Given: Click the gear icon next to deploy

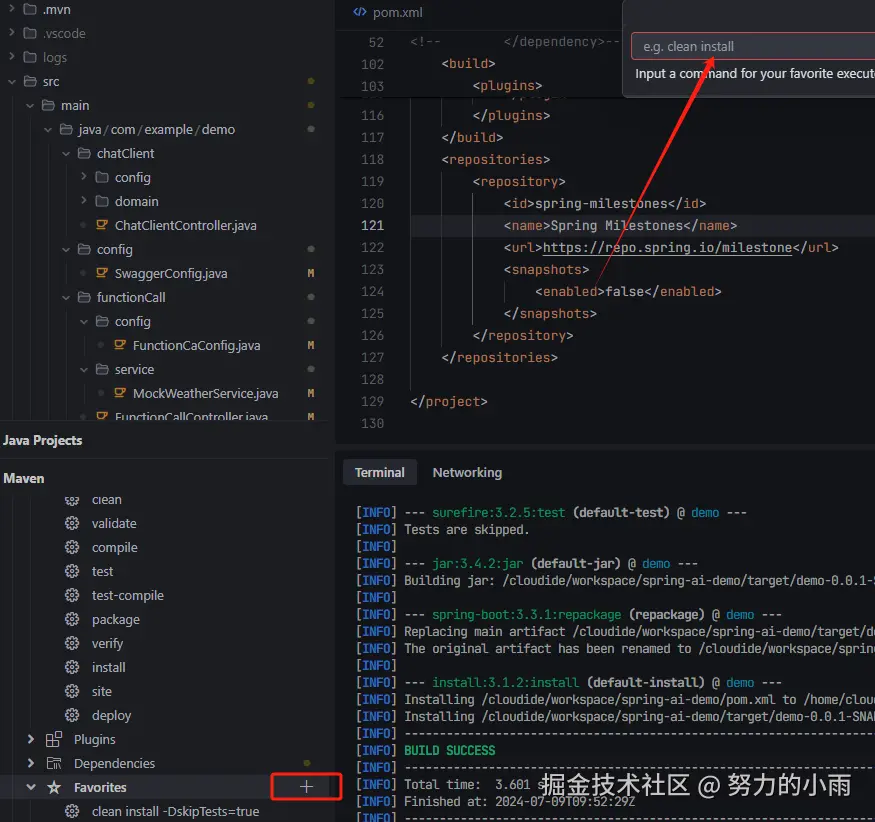Looking at the screenshot, I should 72,715.
